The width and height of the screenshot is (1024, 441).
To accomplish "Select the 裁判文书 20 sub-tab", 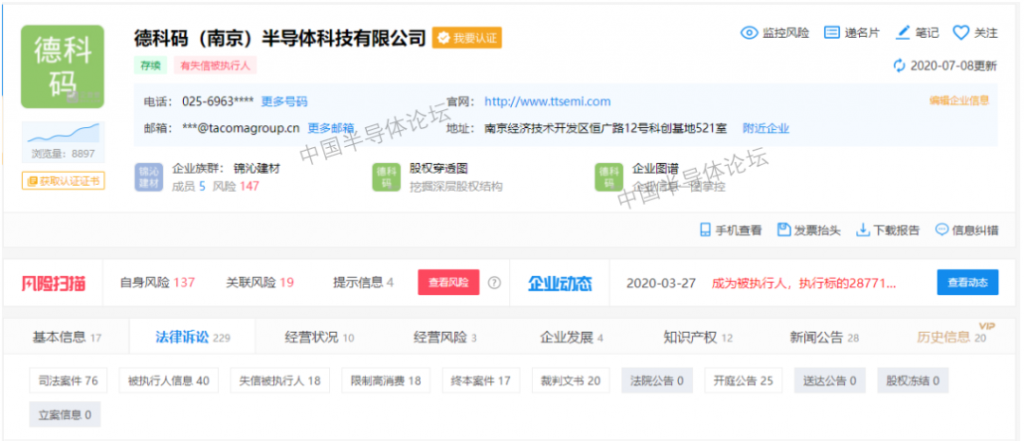I will [x=571, y=380].
